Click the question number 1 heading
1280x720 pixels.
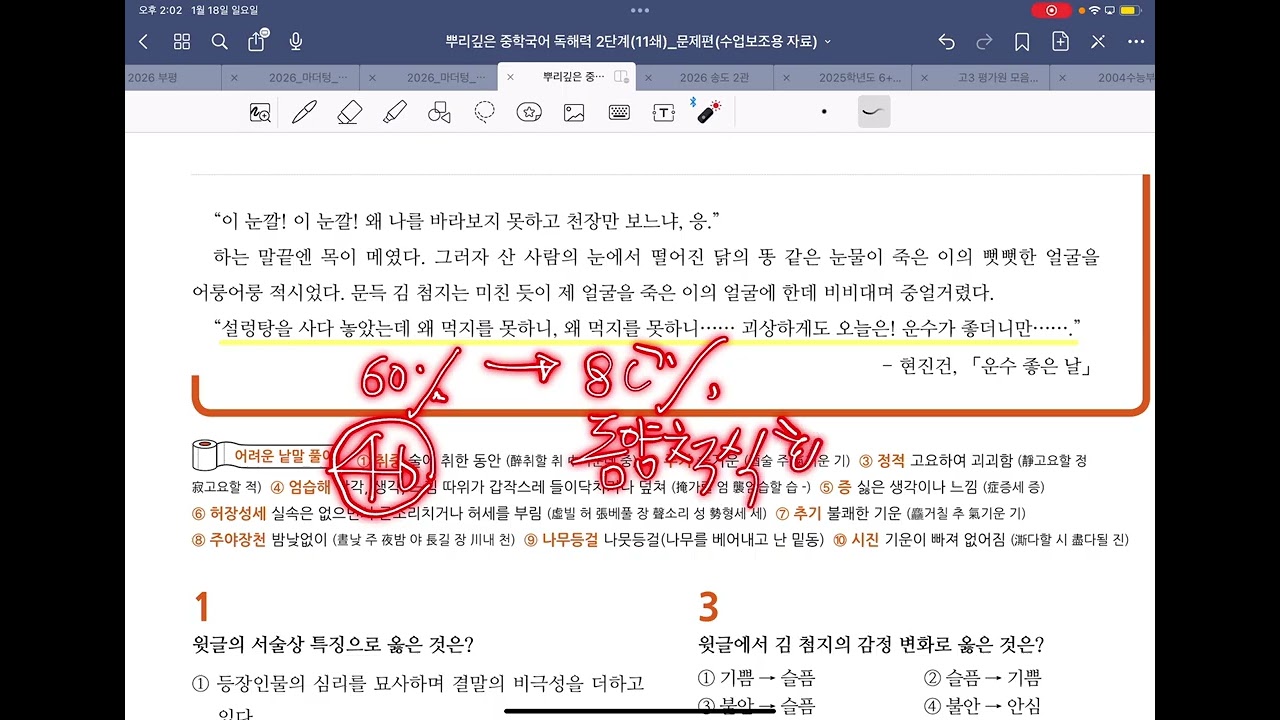point(201,607)
